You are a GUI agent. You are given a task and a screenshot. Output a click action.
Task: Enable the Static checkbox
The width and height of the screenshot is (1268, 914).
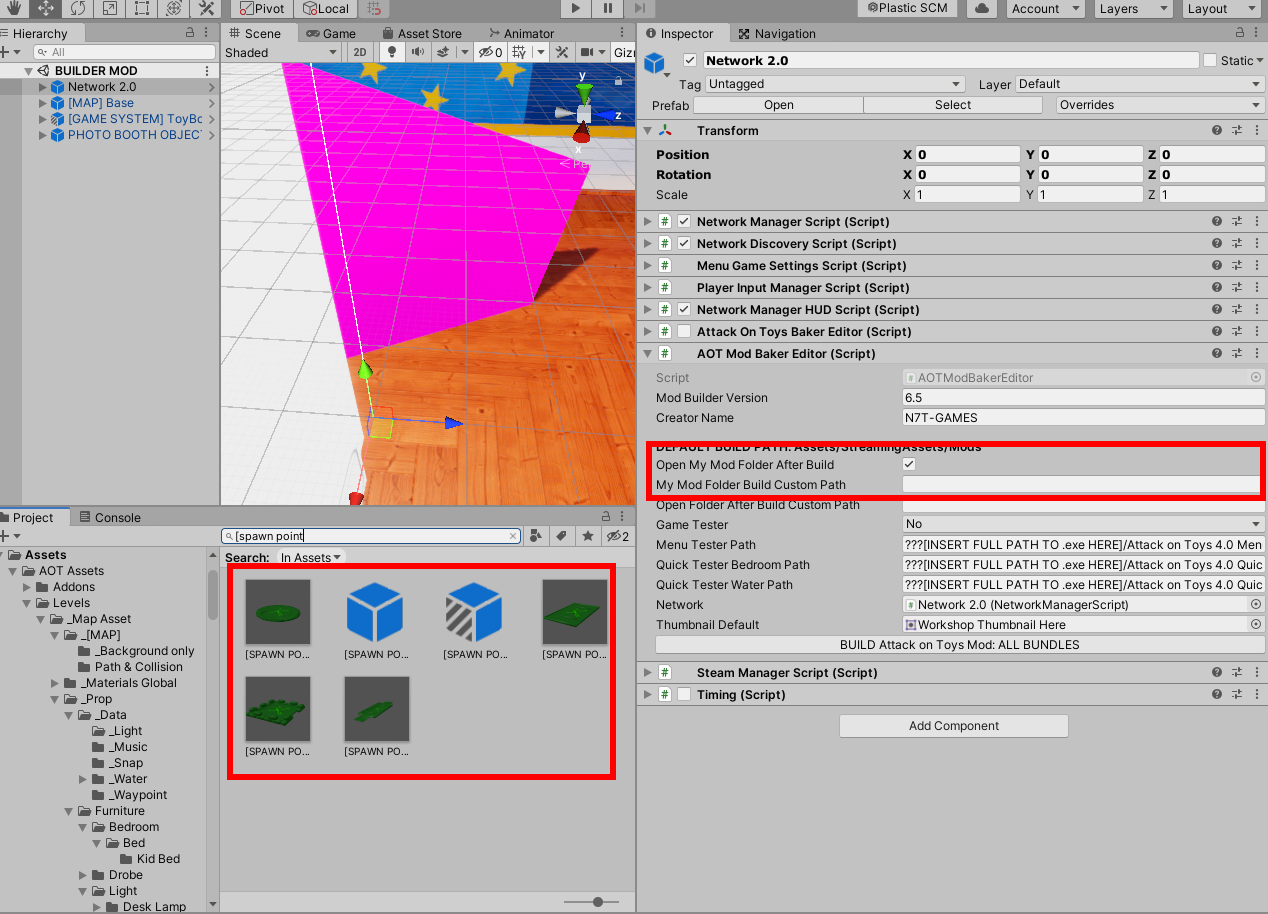click(x=1210, y=60)
